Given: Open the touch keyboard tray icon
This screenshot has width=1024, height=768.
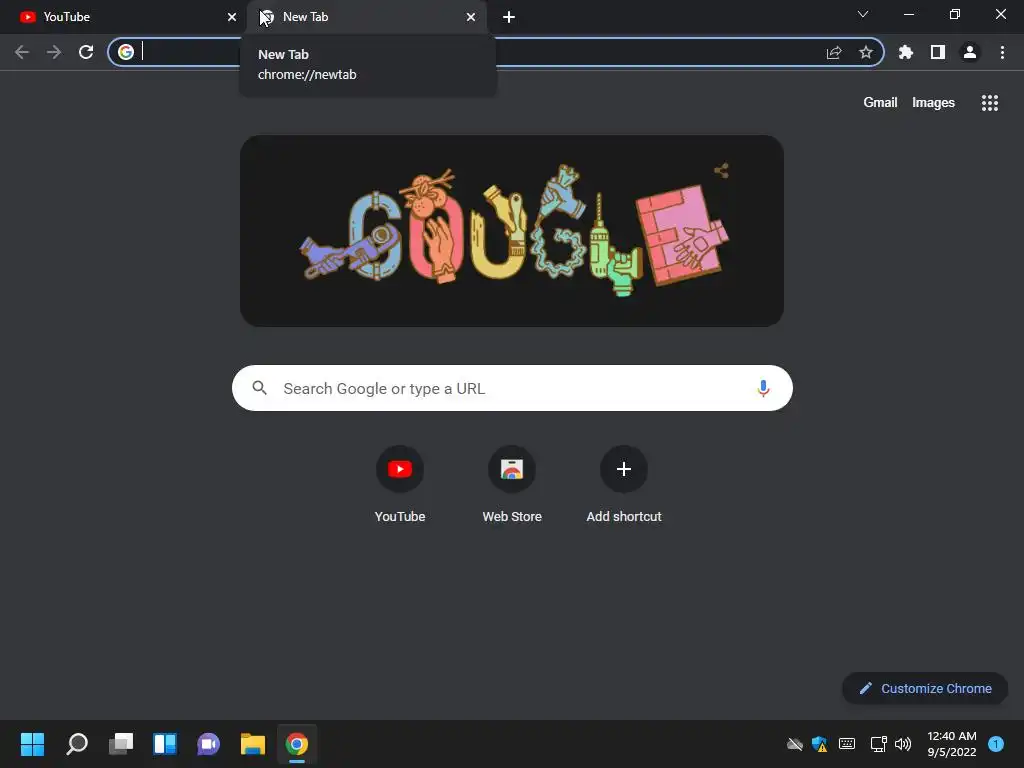Looking at the screenshot, I should click(847, 743).
